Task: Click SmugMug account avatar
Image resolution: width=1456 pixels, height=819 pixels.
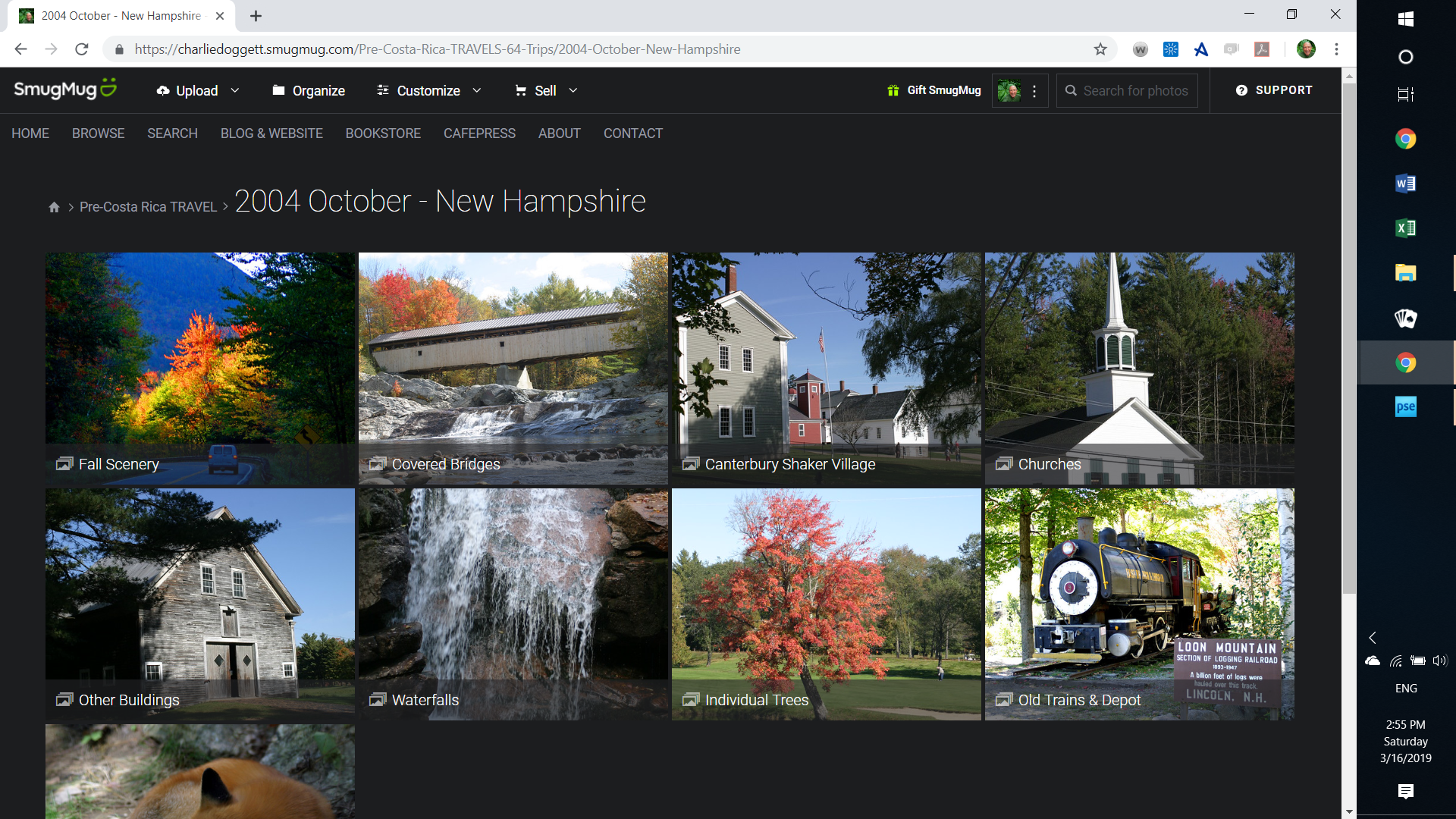Action: tap(1009, 90)
